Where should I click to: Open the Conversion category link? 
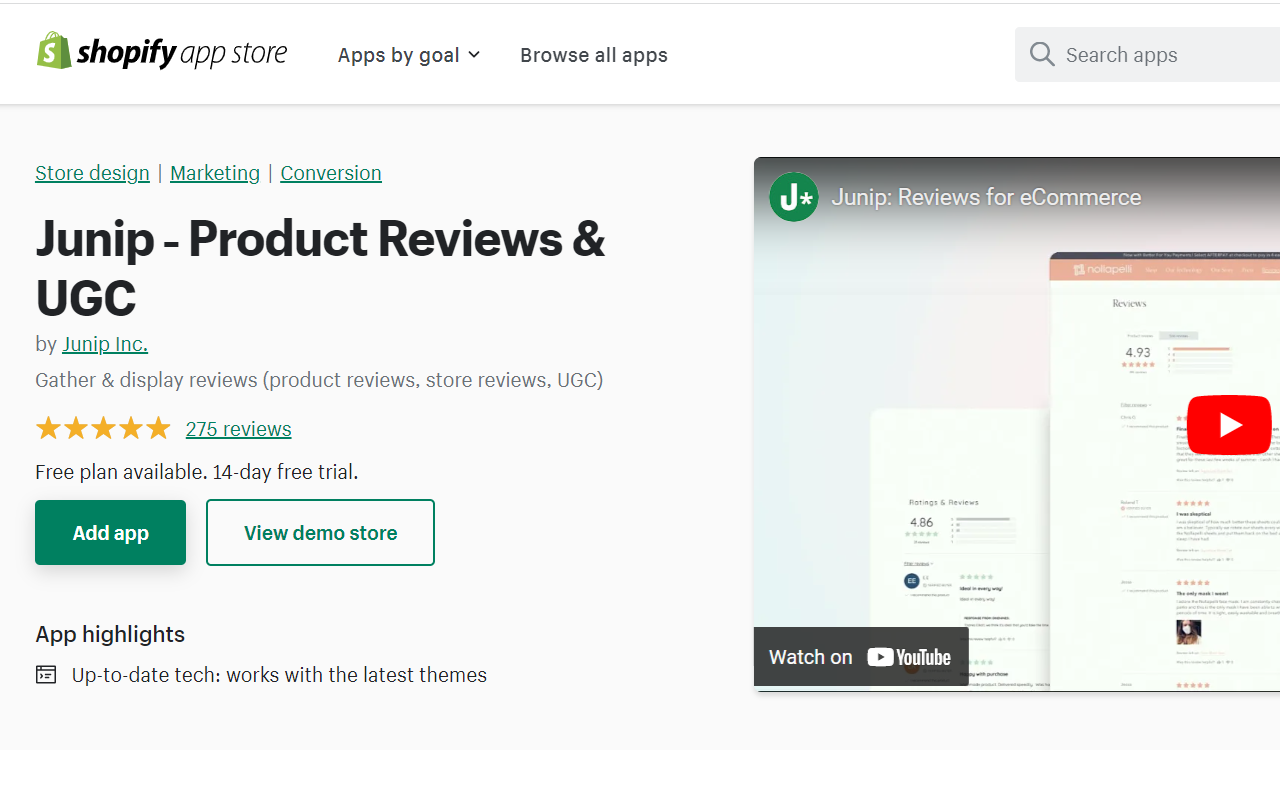[330, 173]
